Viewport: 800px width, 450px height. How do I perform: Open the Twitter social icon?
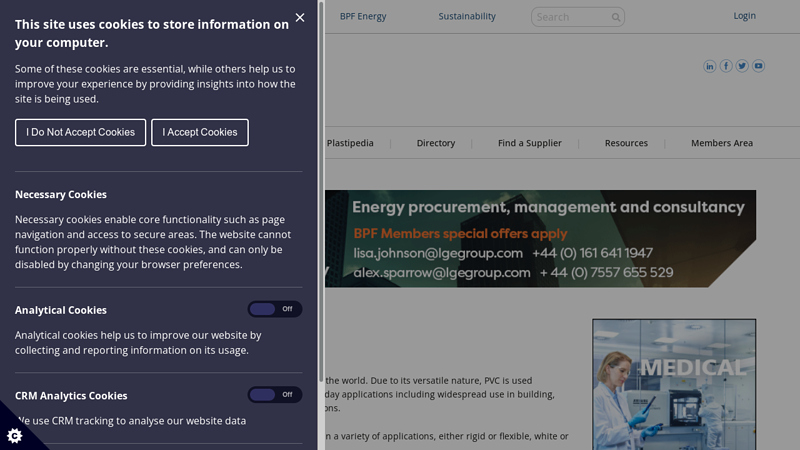[x=742, y=66]
